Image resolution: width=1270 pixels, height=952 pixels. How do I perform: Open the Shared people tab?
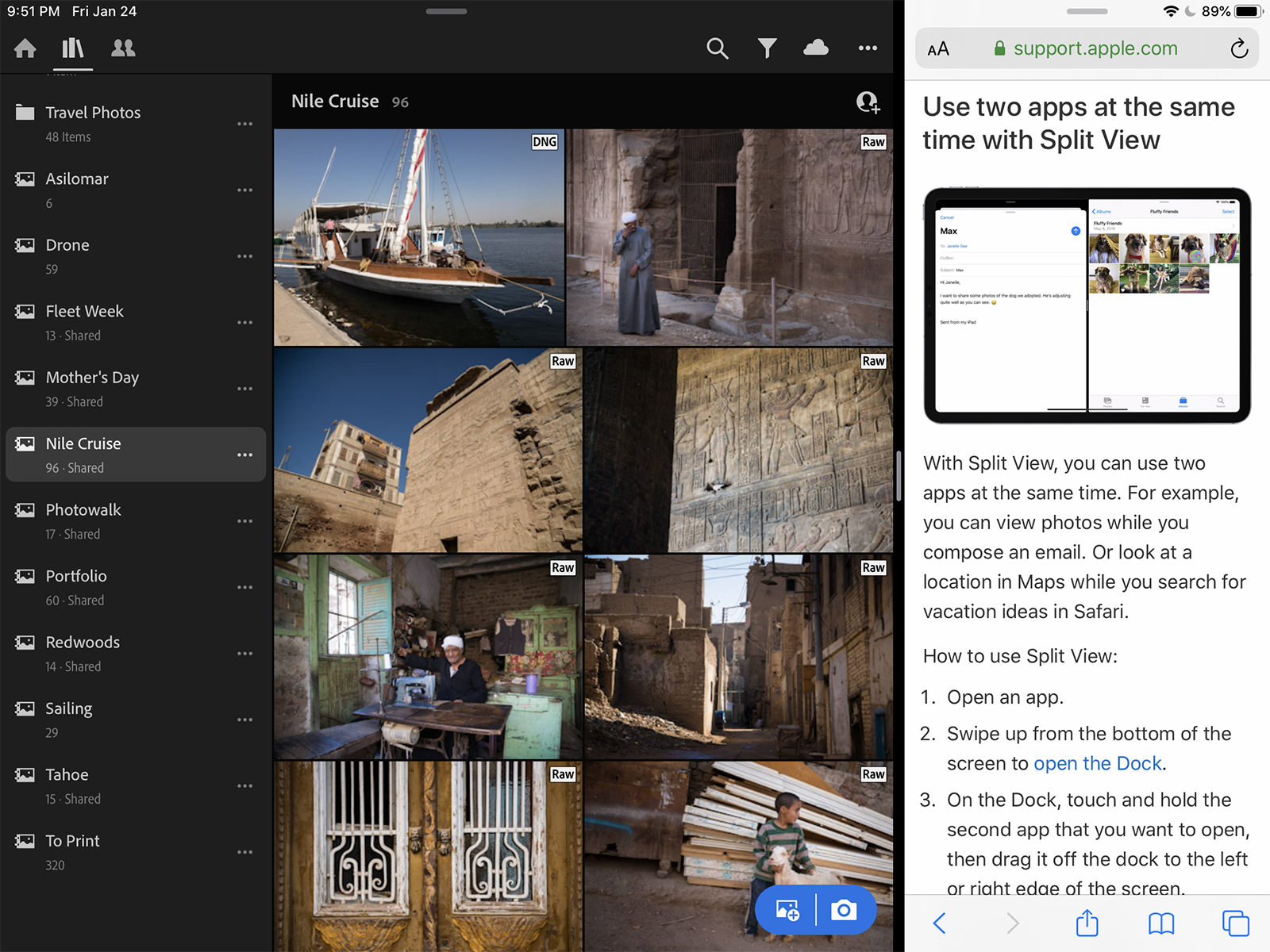pyautogui.click(x=123, y=48)
